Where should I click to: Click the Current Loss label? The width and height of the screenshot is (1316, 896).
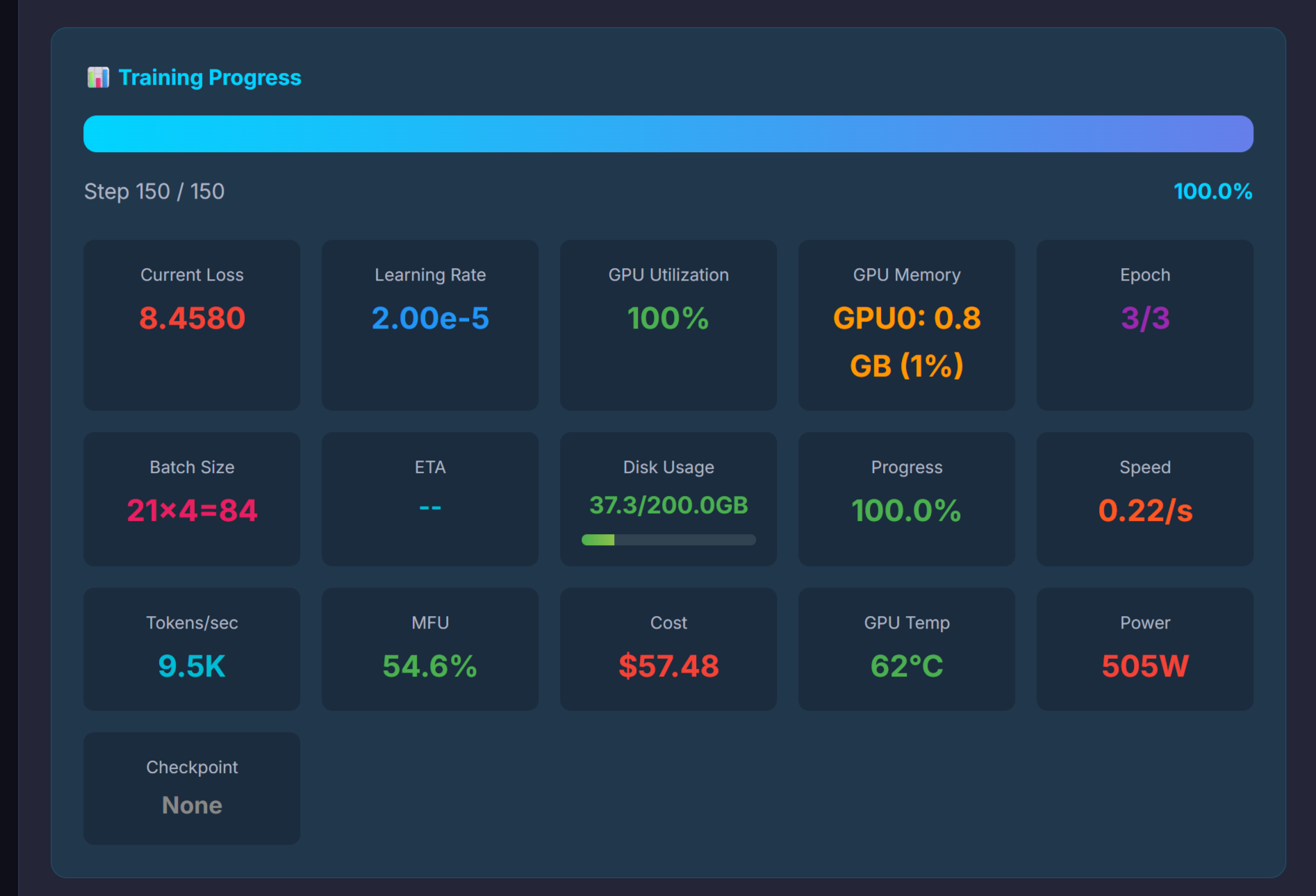192,274
